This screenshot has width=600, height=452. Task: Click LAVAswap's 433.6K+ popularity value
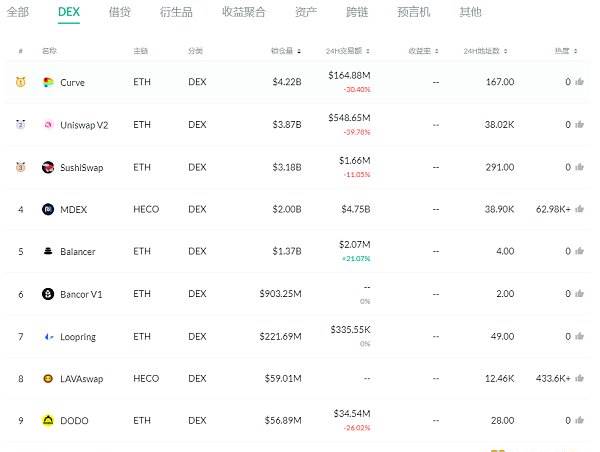pos(553,379)
